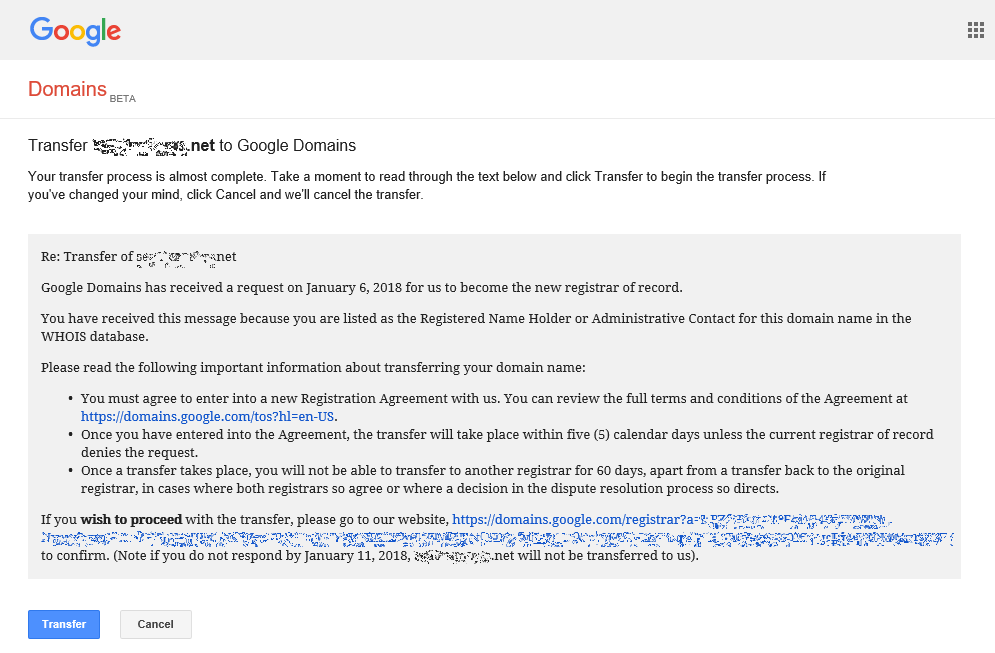Open the domains.google.com/registrar confirmation link
The height and width of the screenshot is (653, 995).
coord(497,529)
